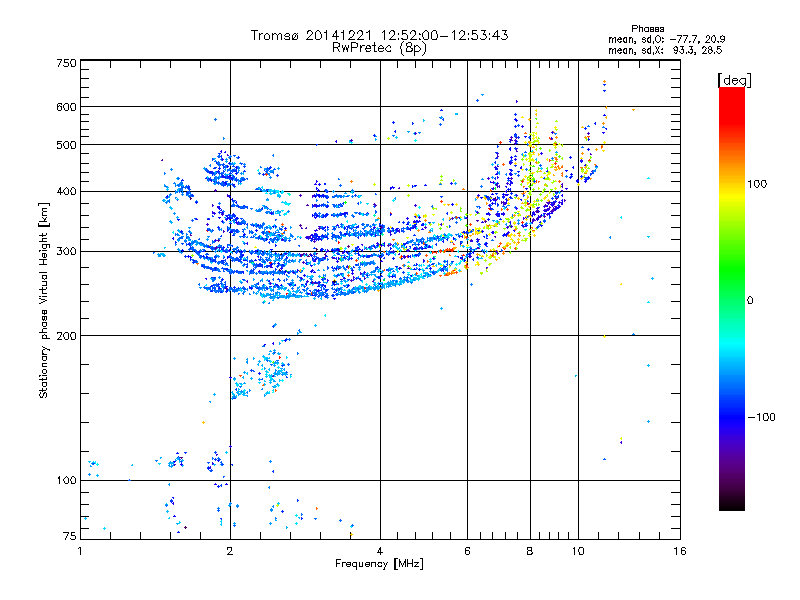Click the black bottom of the colorbar
Image resolution: width=800 pixels, height=600 pixels.
(x=732, y=503)
